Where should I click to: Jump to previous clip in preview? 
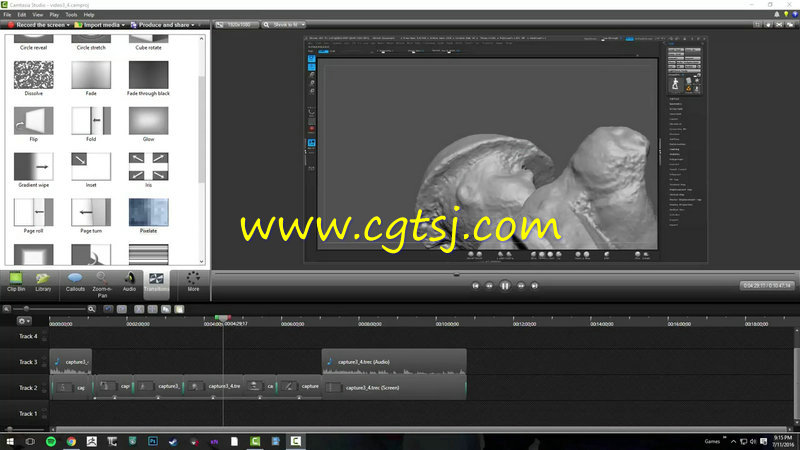[476, 286]
